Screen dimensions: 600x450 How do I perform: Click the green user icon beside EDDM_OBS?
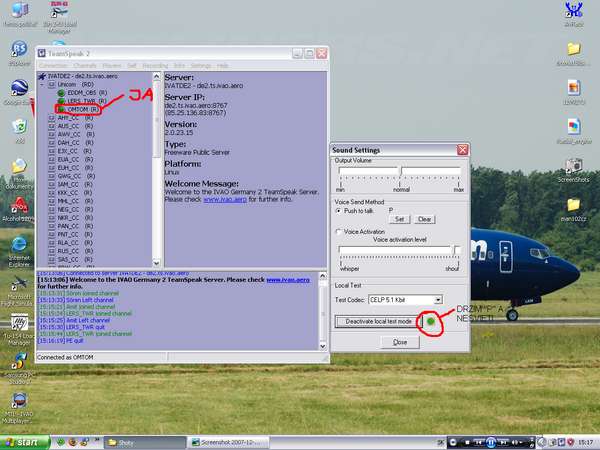click(61, 93)
